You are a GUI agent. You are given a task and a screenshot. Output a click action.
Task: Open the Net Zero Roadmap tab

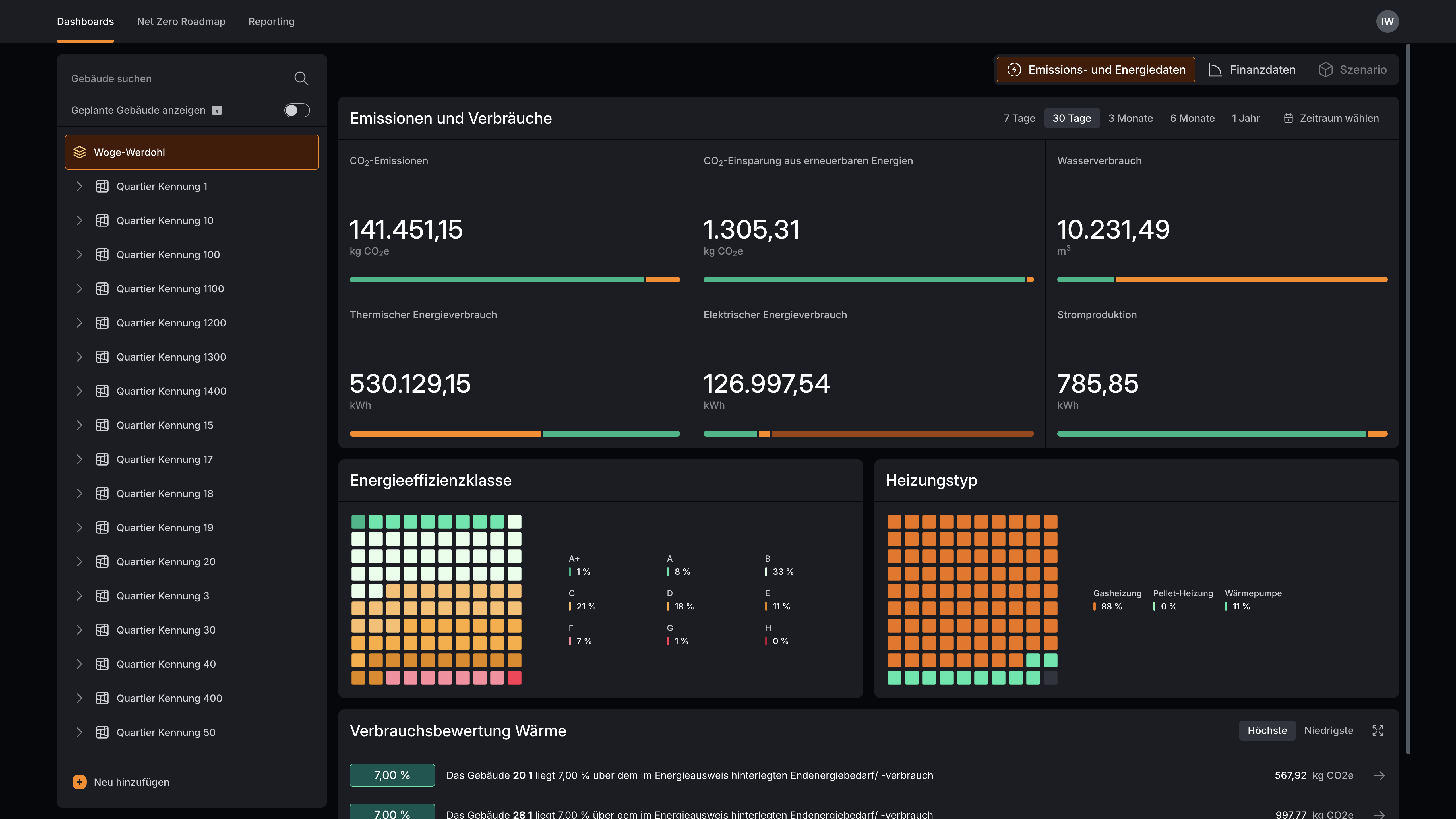pyautogui.click(x=181, y=22)
